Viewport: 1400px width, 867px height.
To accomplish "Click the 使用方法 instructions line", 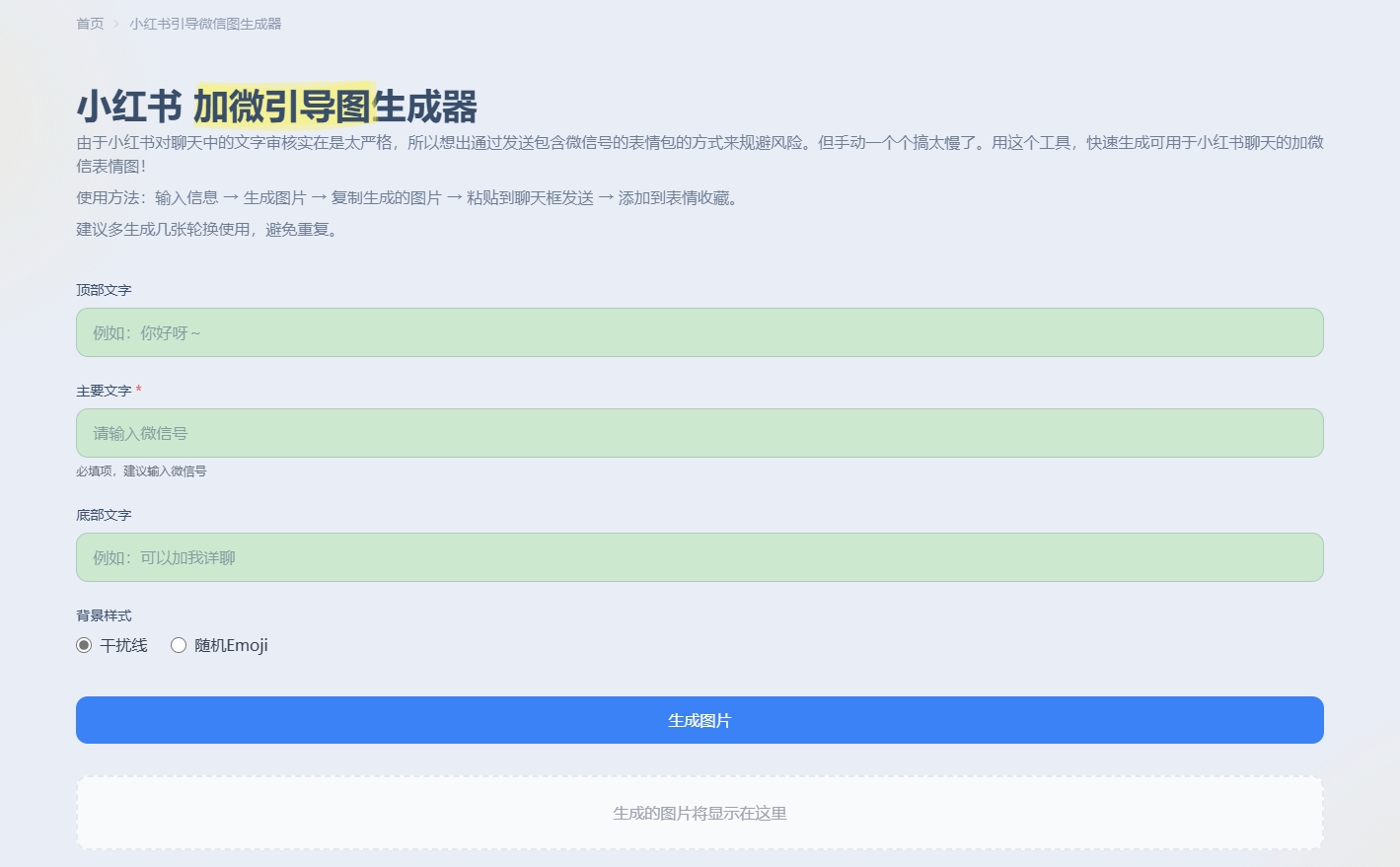I will [407, 198].
